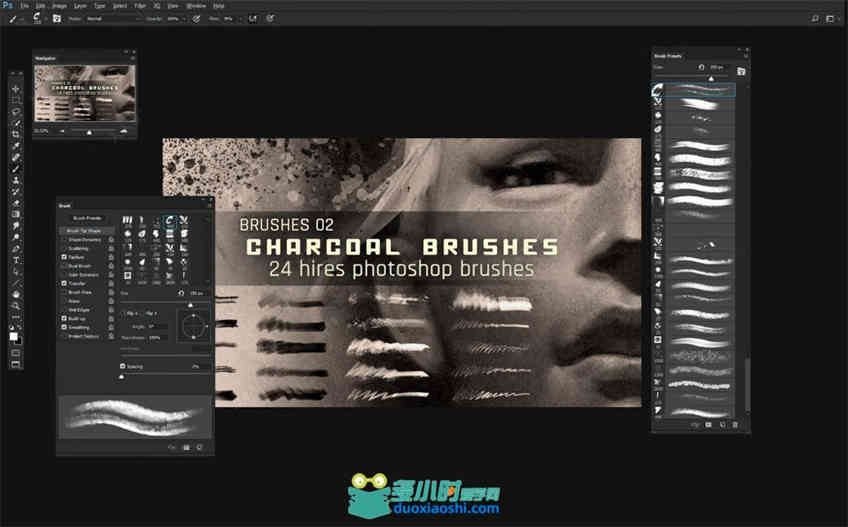
Task: Toggle the Smoothing checkbox
Action: click(x=64, y=327)
